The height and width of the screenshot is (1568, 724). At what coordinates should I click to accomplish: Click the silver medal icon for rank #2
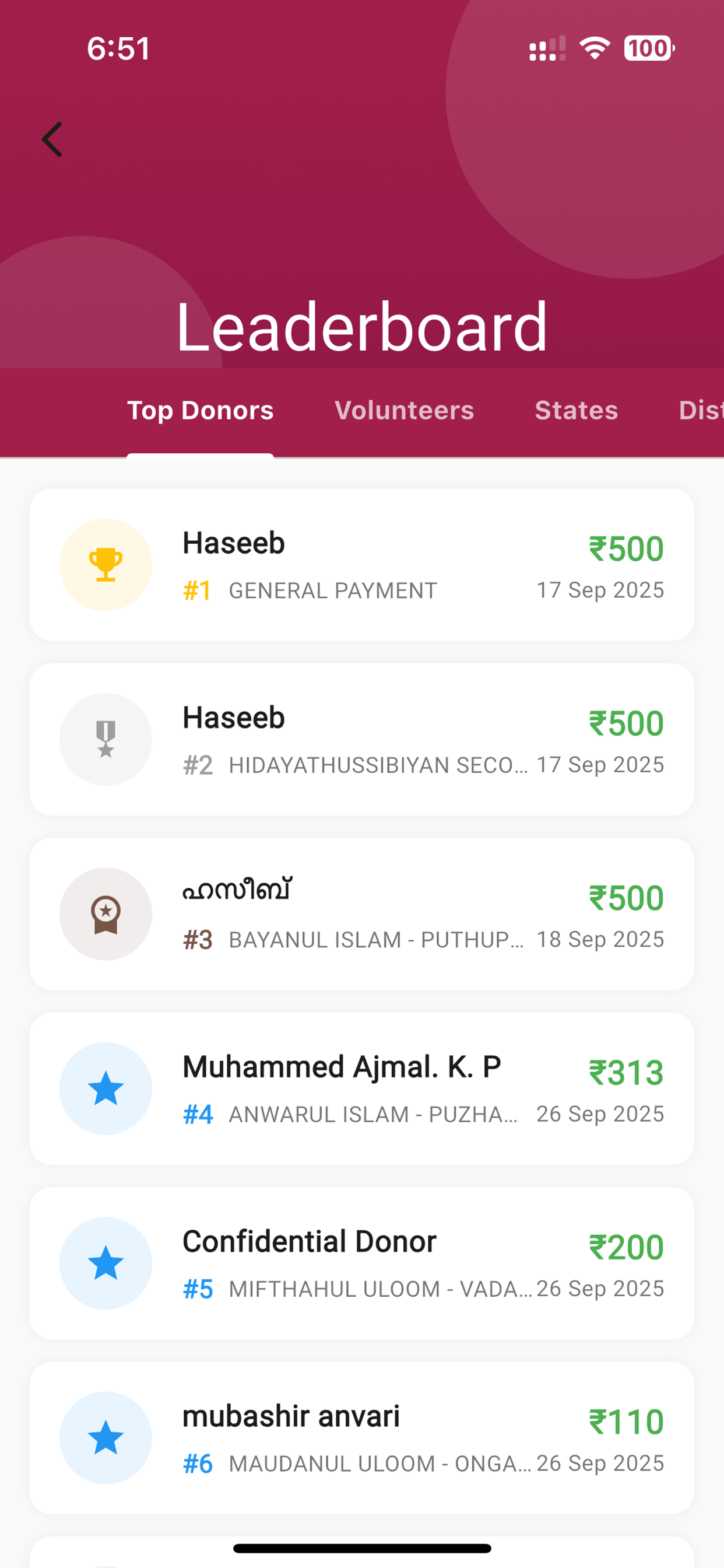pyautogui.click(x=106, y=739)
